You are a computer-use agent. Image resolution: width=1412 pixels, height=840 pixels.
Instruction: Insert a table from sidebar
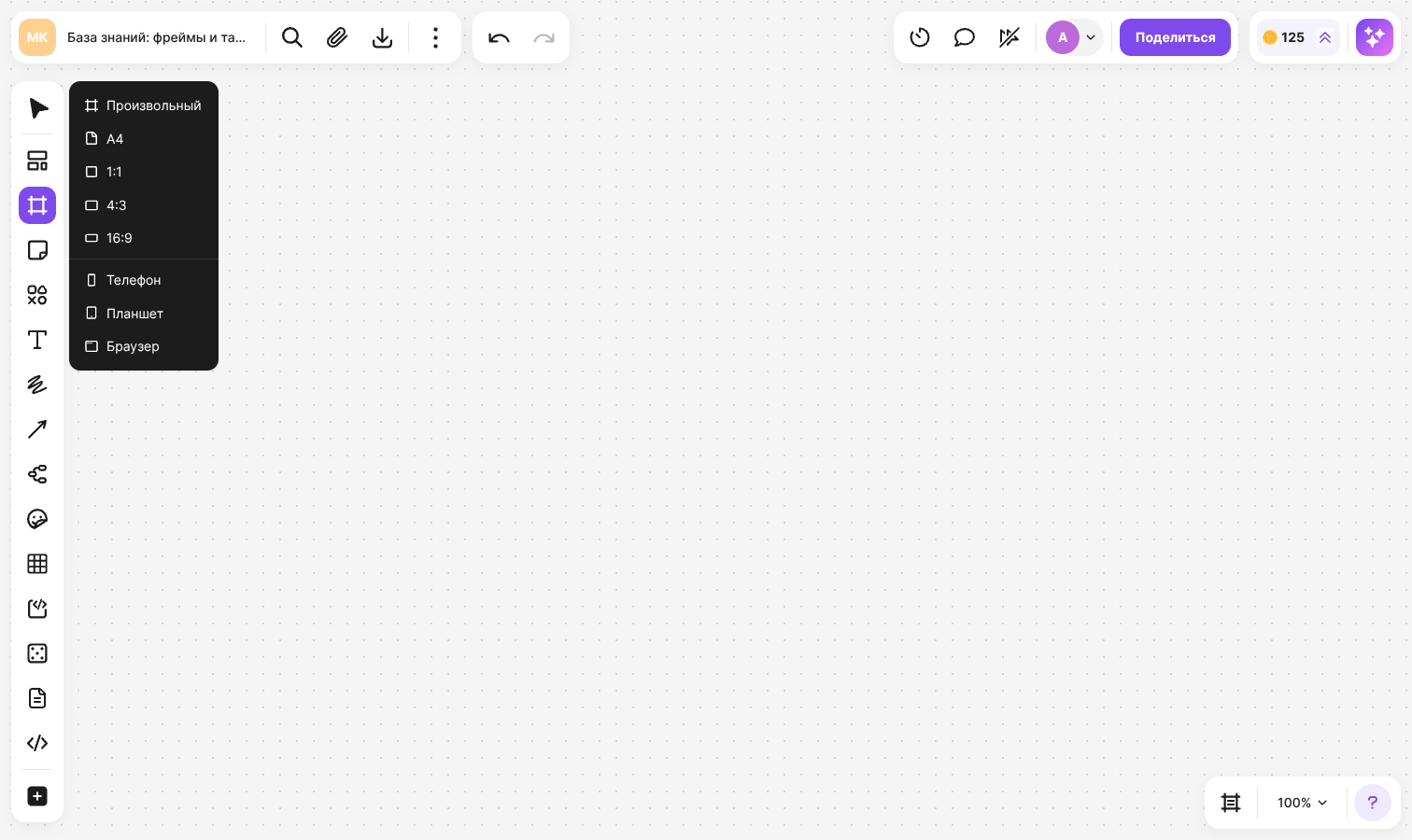(x=37, y=564)
